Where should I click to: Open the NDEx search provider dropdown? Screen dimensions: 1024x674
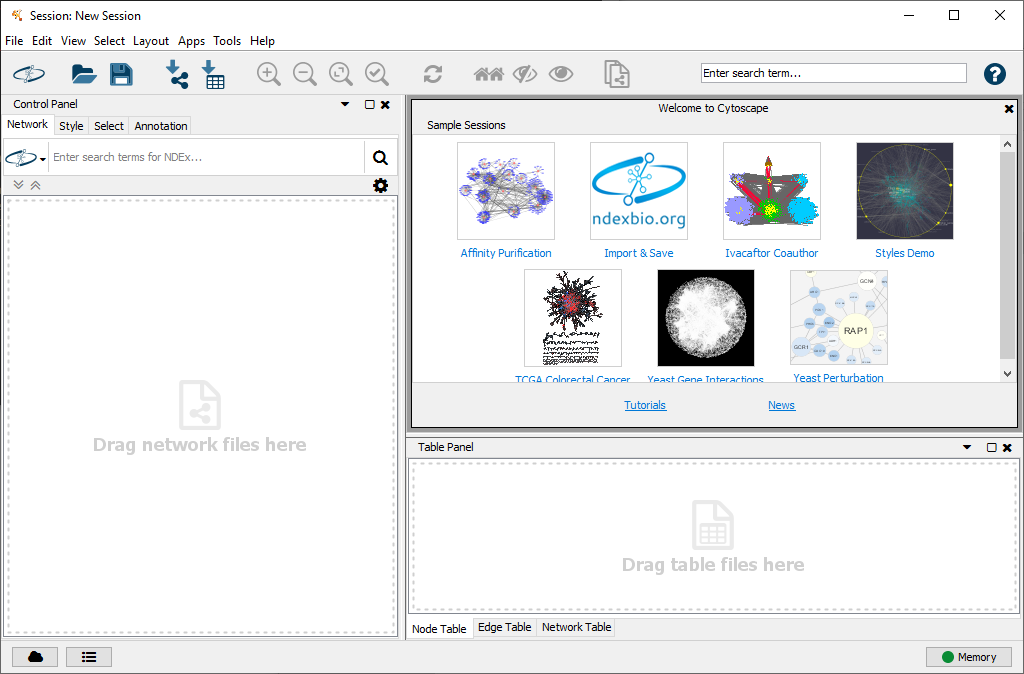click(x=26, y=157)
